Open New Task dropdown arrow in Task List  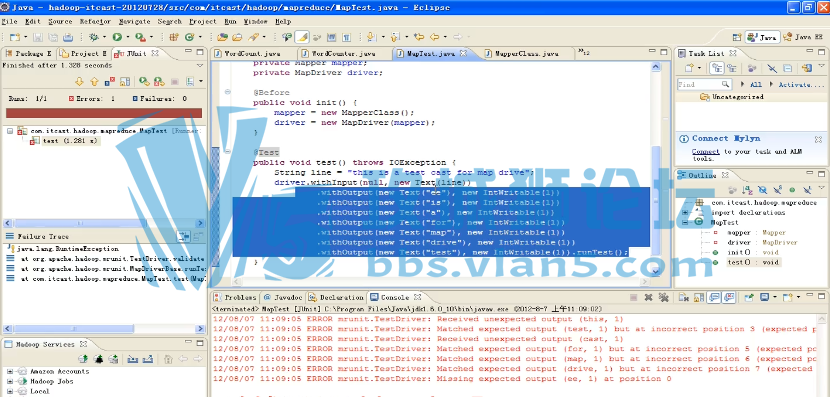[699, 68]
